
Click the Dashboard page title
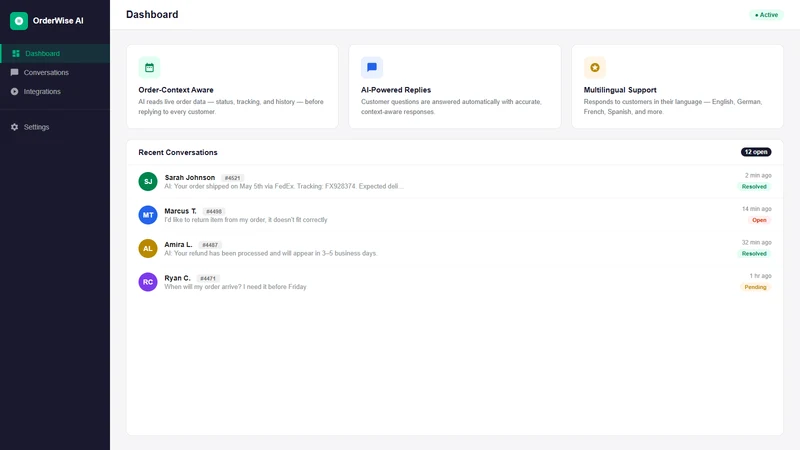pos(152,14)
